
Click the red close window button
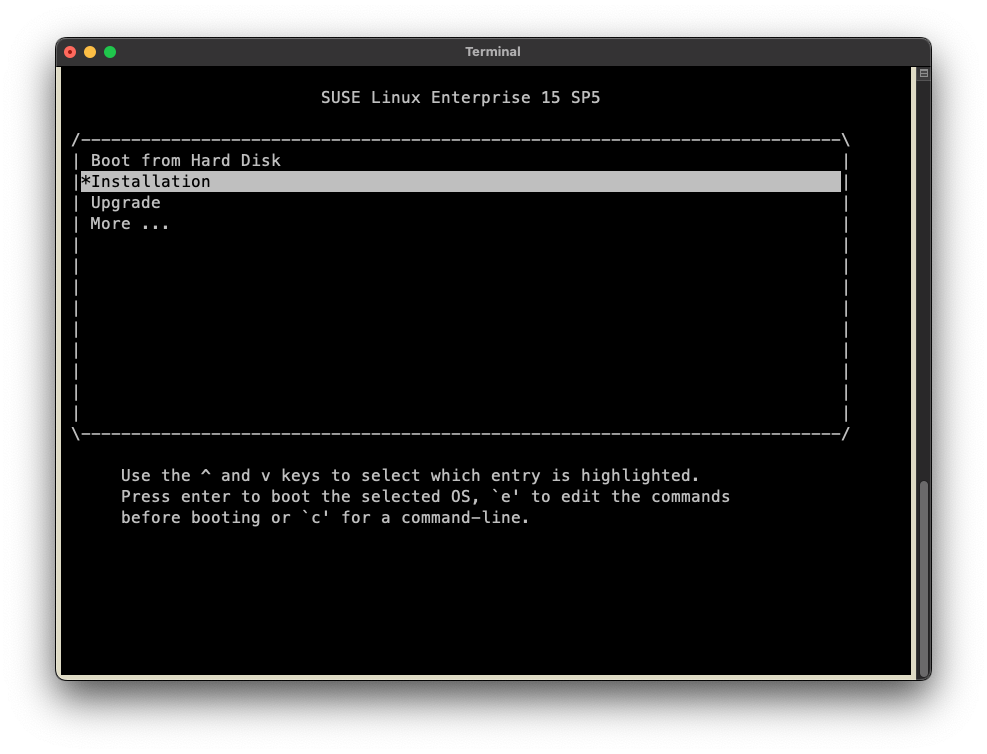tap(70, 52)
